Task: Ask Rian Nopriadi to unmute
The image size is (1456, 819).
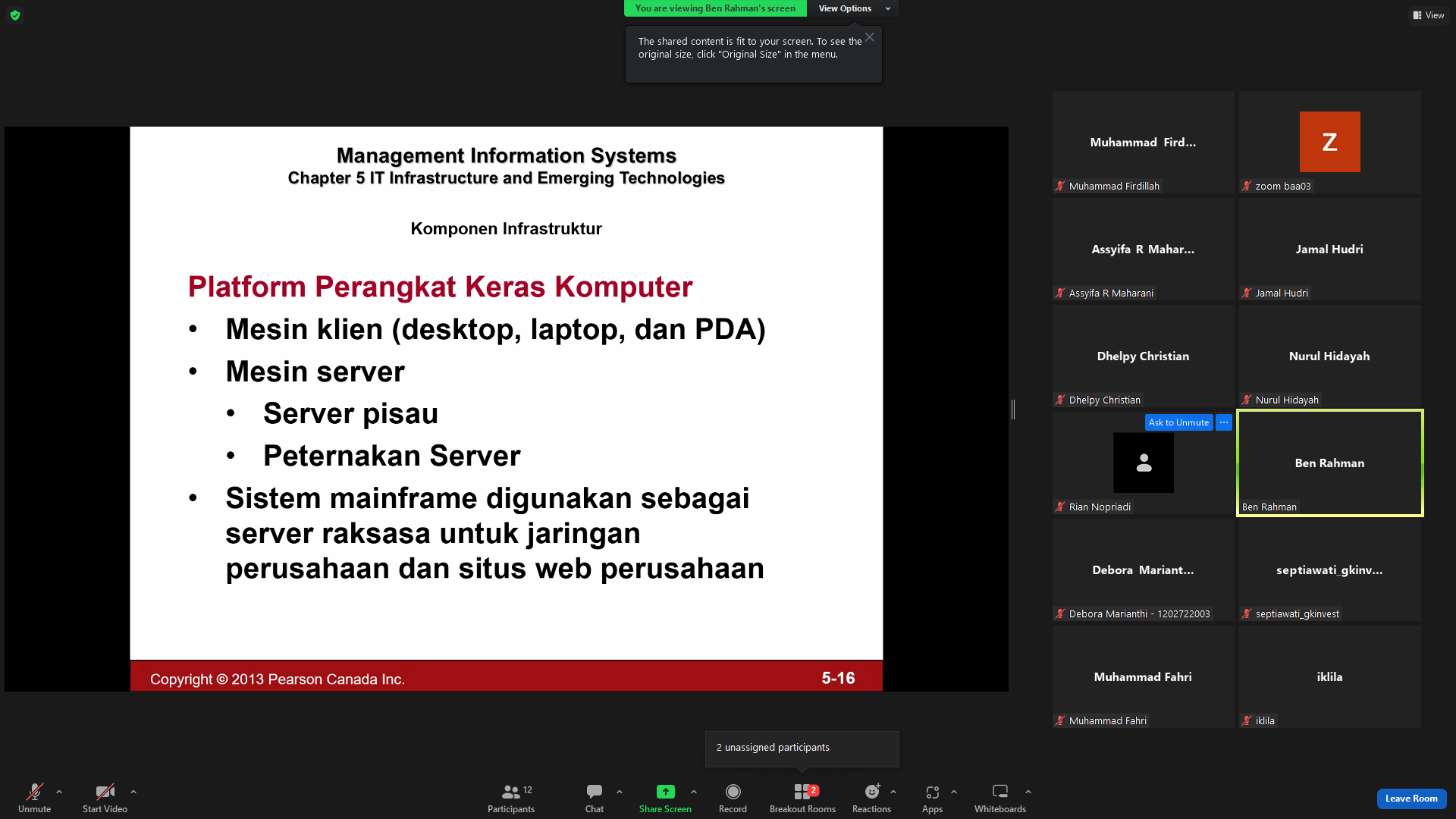Action: click(x=1178, y=422)
